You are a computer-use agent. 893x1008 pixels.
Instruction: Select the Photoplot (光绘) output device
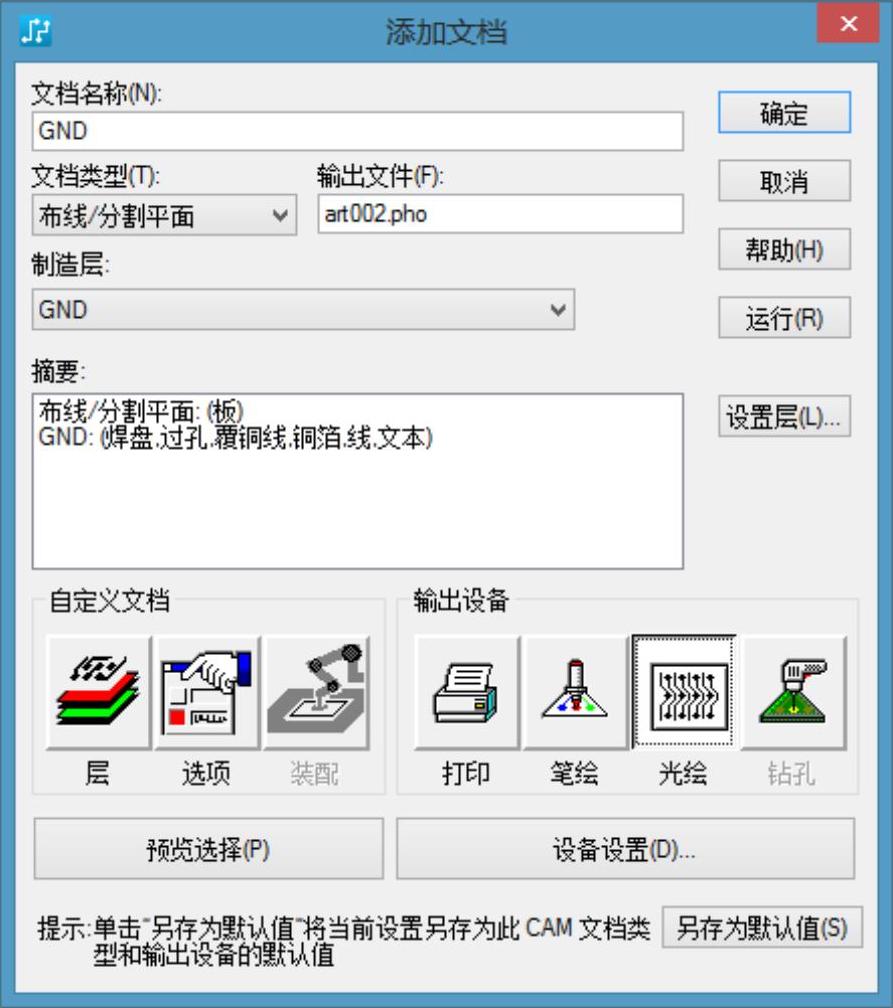(x=684, y=693)
